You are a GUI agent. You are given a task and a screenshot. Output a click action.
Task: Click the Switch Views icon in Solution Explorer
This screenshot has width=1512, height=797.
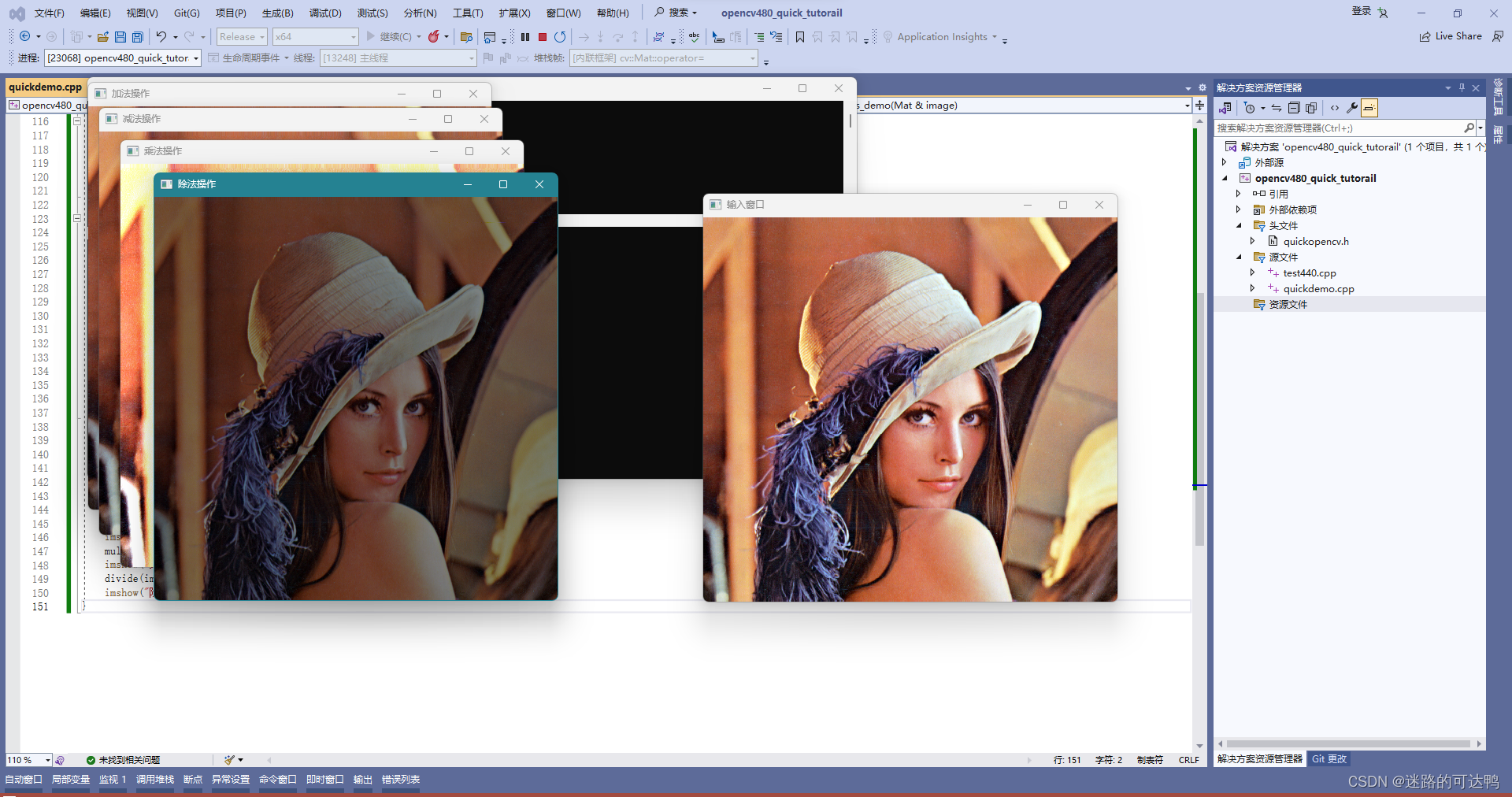click(x=1225, y=108)
